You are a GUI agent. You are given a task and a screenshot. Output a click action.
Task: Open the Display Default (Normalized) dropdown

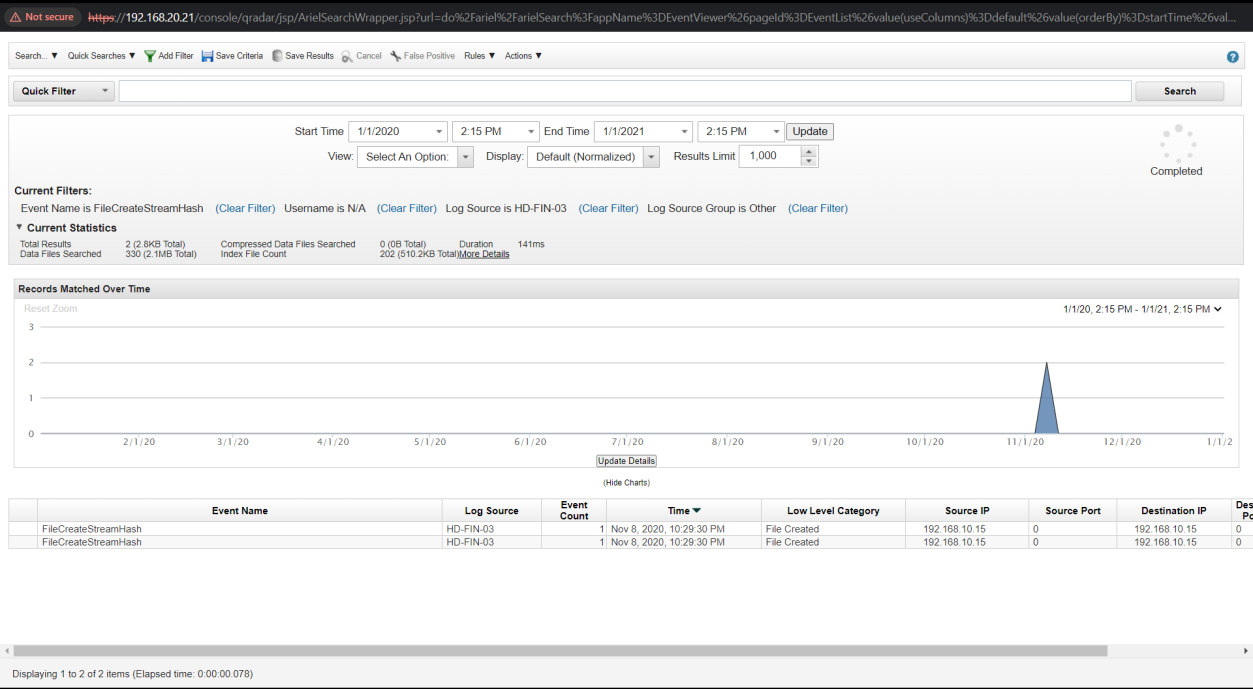(651, 157)
